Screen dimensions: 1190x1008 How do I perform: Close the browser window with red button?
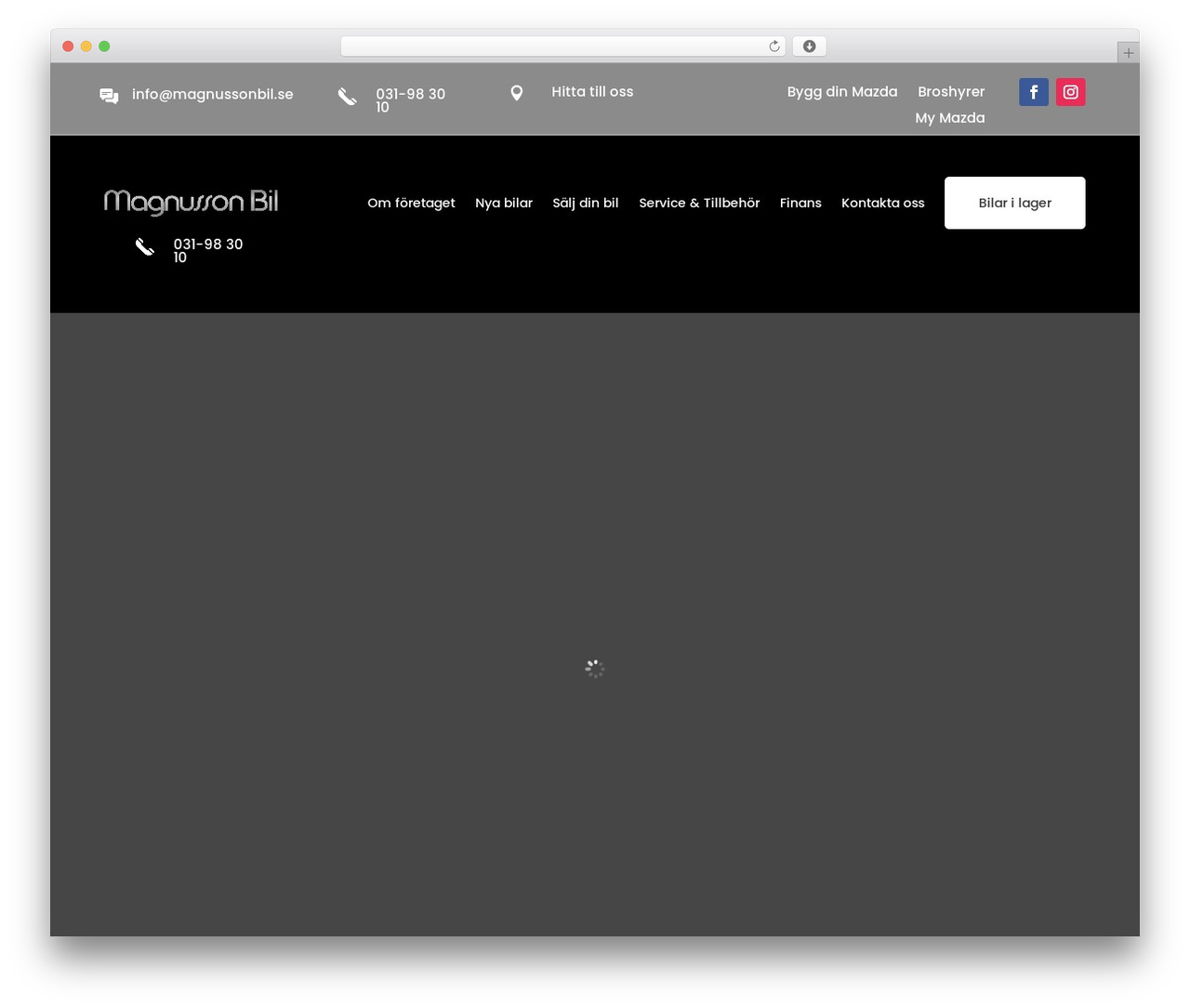coord(68,46)
